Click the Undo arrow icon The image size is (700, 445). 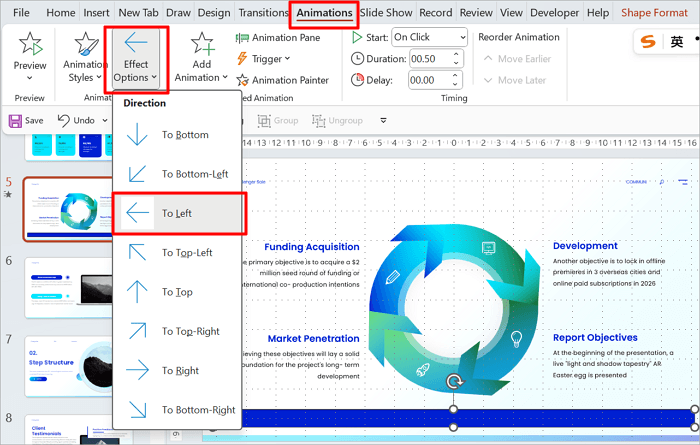click(62, 120)
